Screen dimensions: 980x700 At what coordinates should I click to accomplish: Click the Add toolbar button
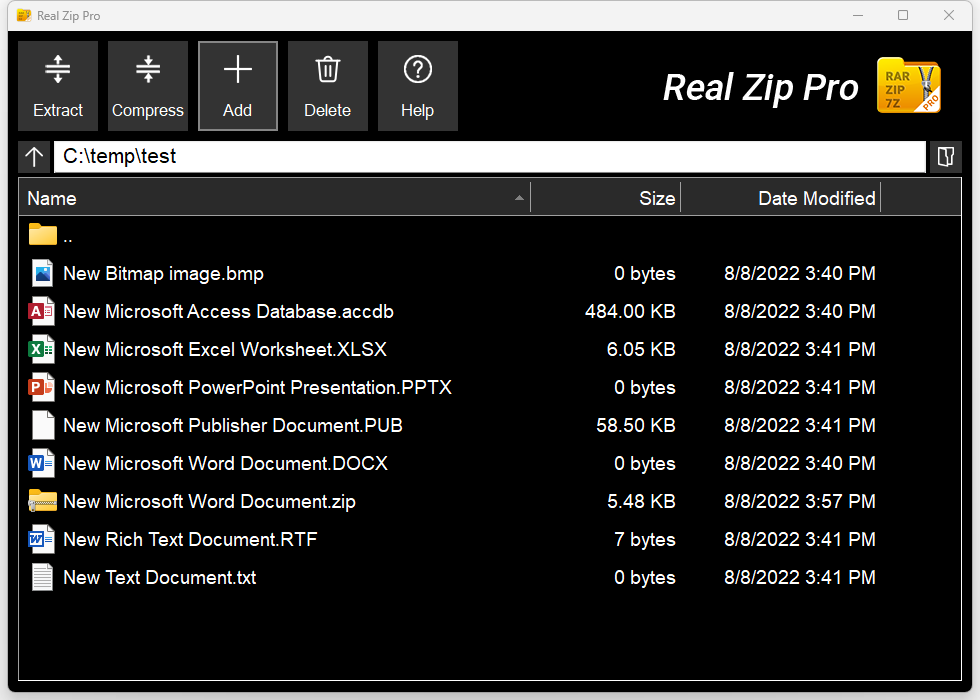click(x=238, y=86)
